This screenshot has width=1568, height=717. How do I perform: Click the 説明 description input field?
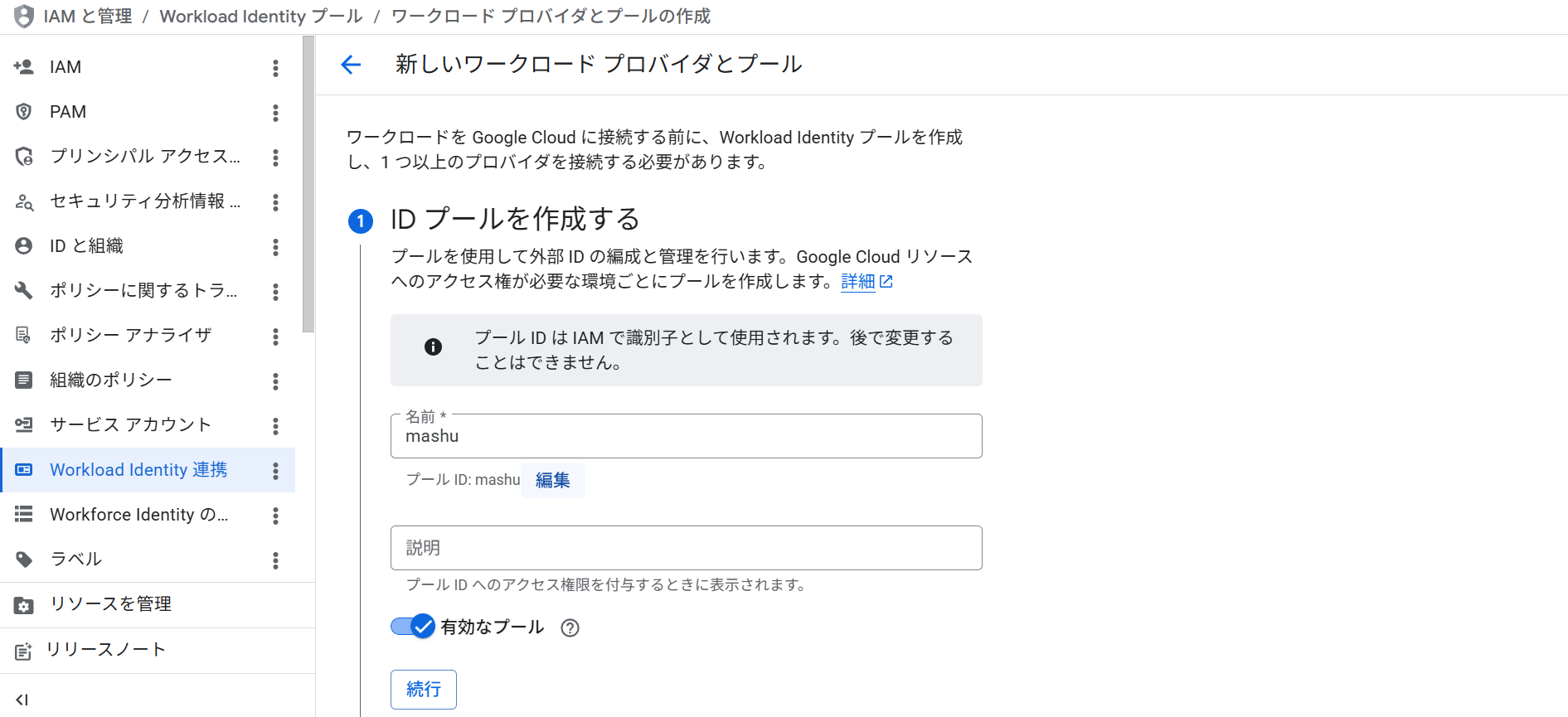click(687, 548)
